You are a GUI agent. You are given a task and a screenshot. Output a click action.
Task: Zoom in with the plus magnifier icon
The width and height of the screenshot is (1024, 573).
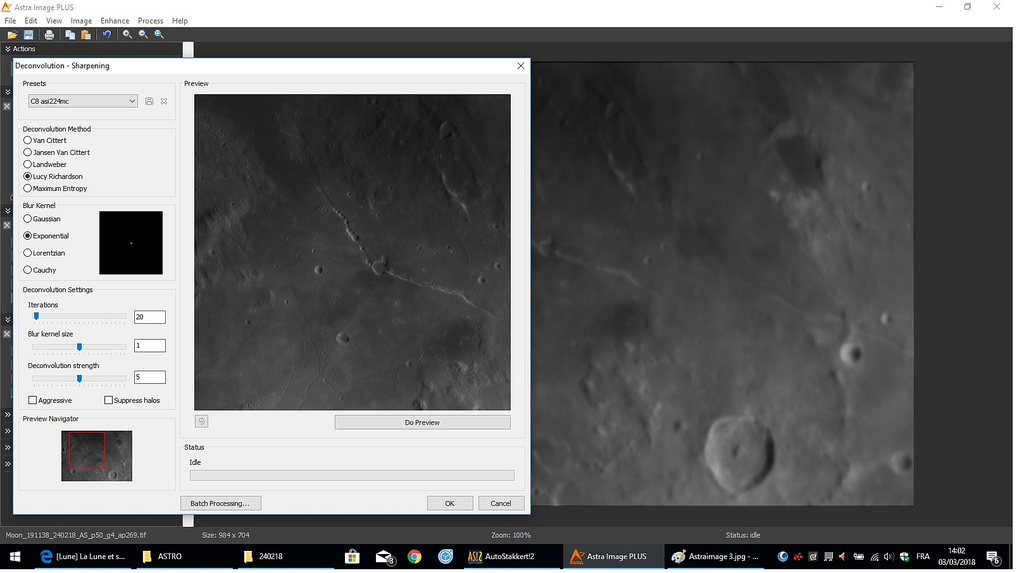pos(127,35)
